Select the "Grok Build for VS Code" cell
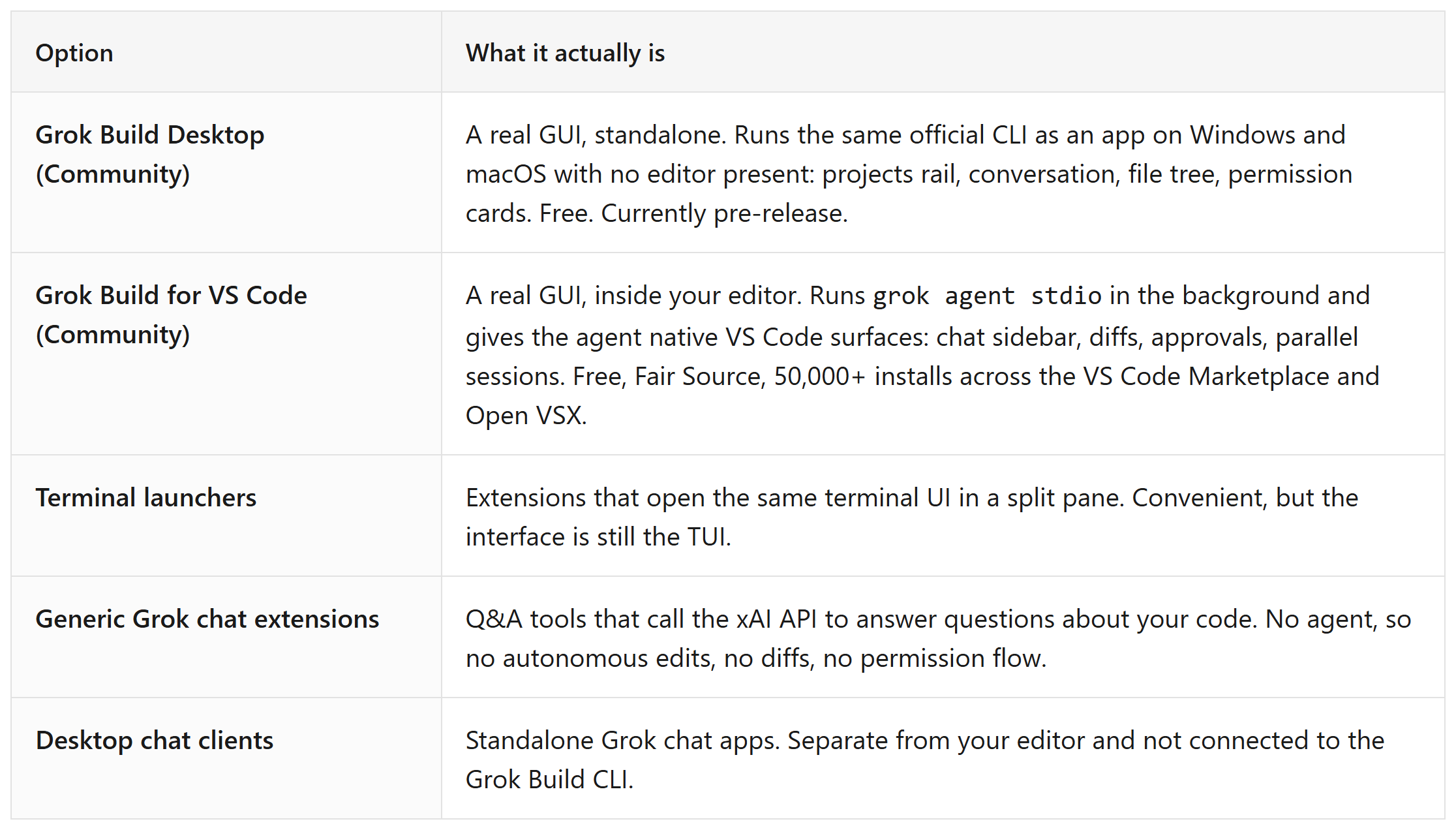The image size is (1456, 830). 226,354
